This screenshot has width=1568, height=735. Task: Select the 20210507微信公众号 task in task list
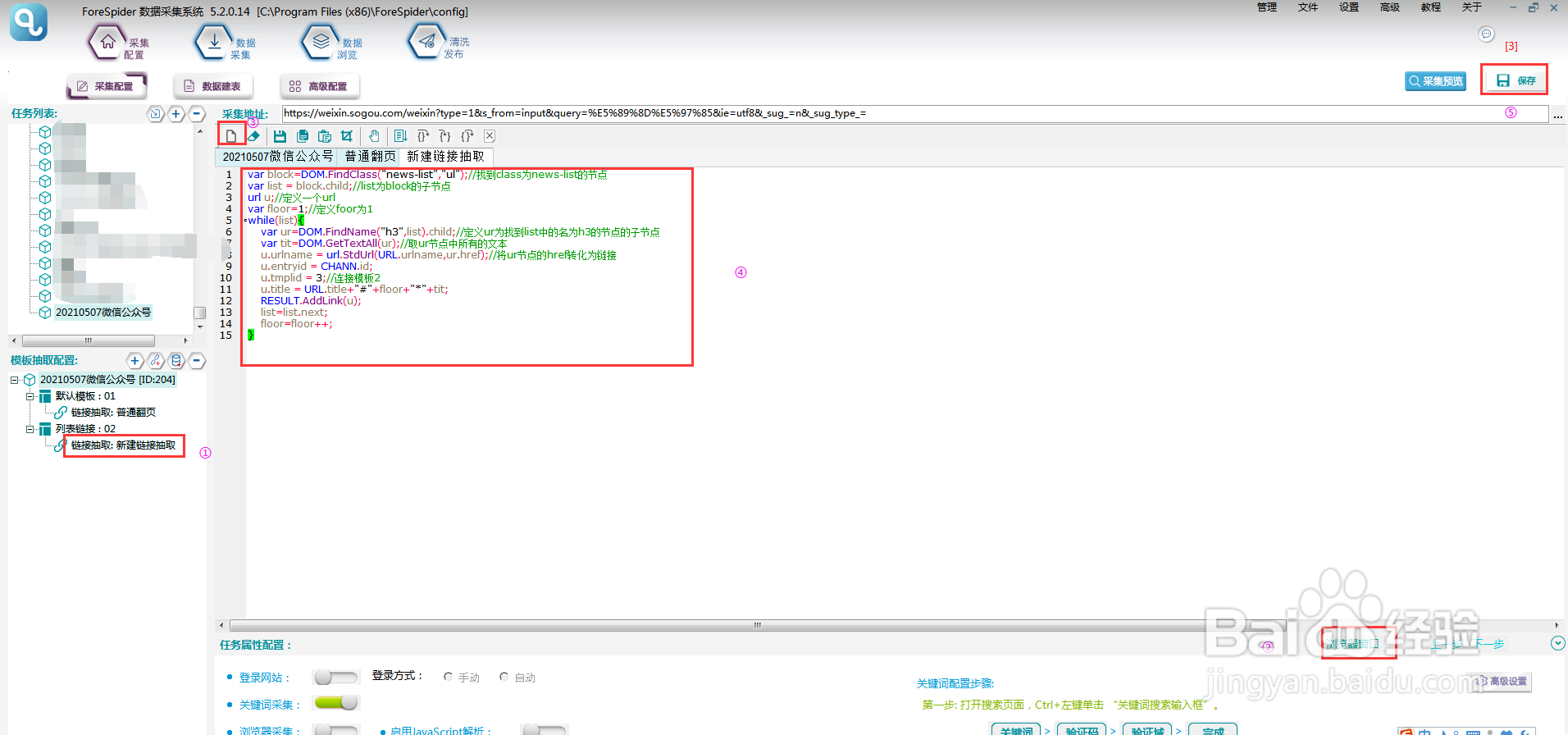tap(103, 313)
